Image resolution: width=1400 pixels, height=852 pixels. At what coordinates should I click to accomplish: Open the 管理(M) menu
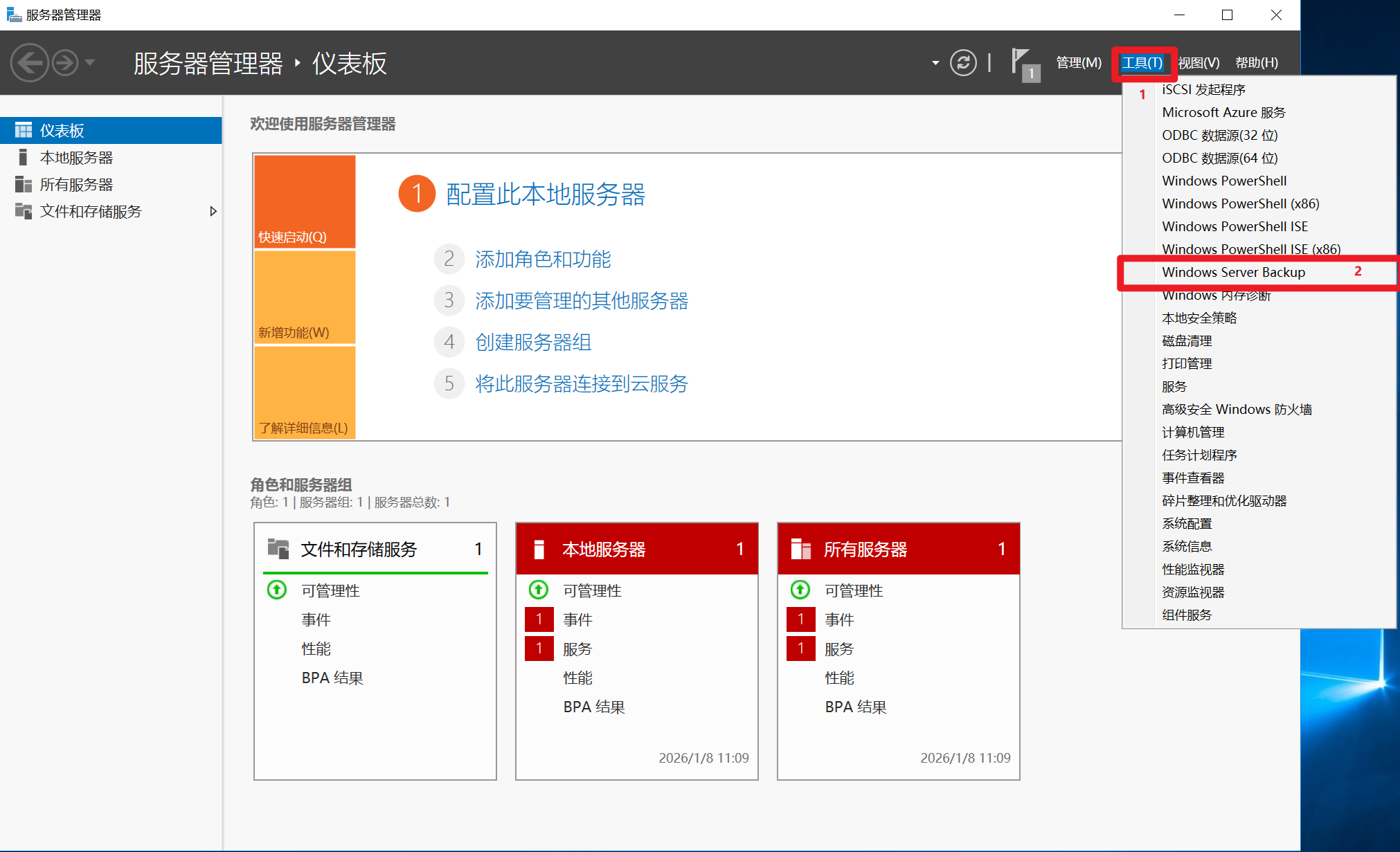click(x=1078, y=63)
